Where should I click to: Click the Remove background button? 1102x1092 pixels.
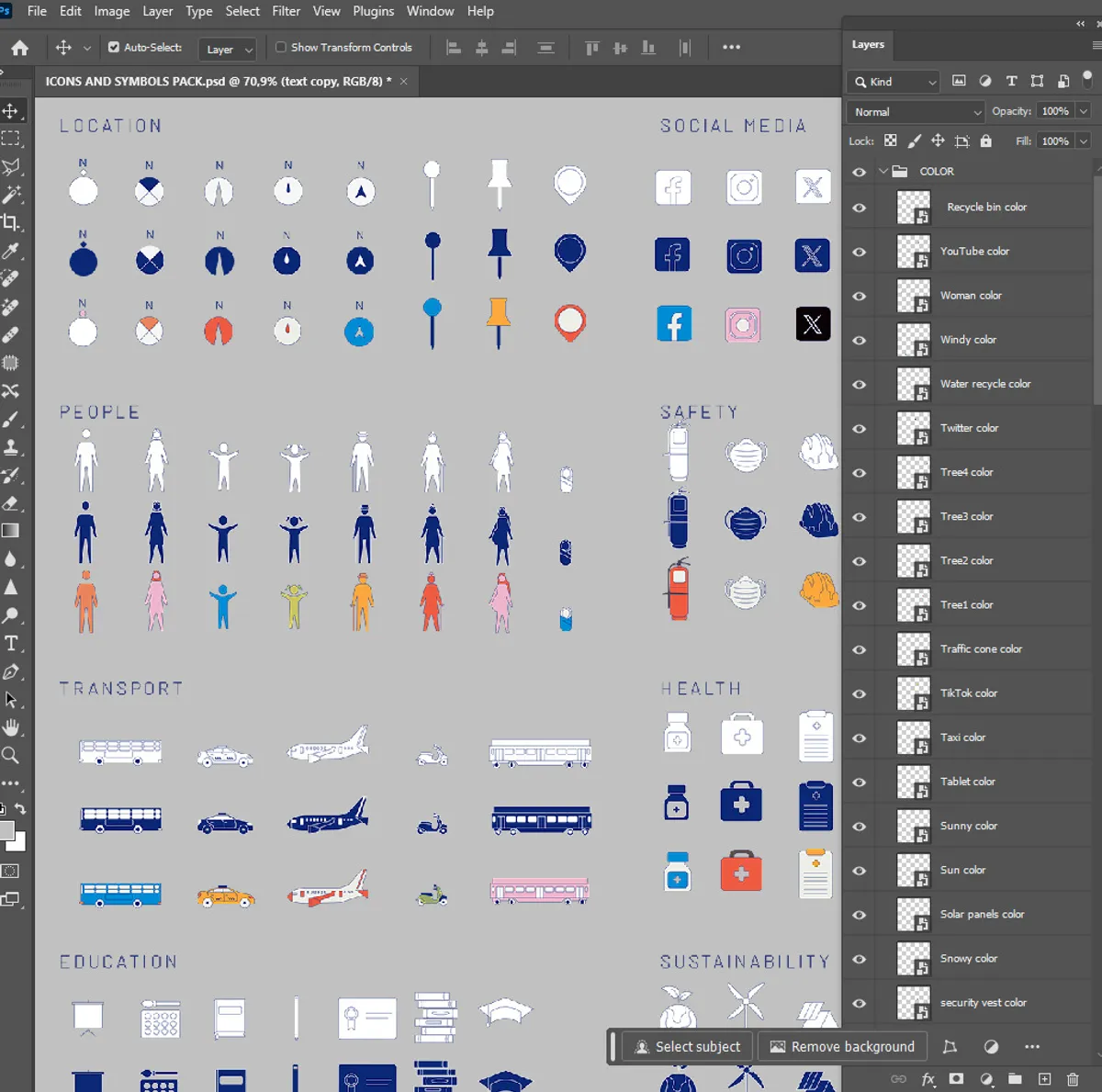(x=842, y=1046)
